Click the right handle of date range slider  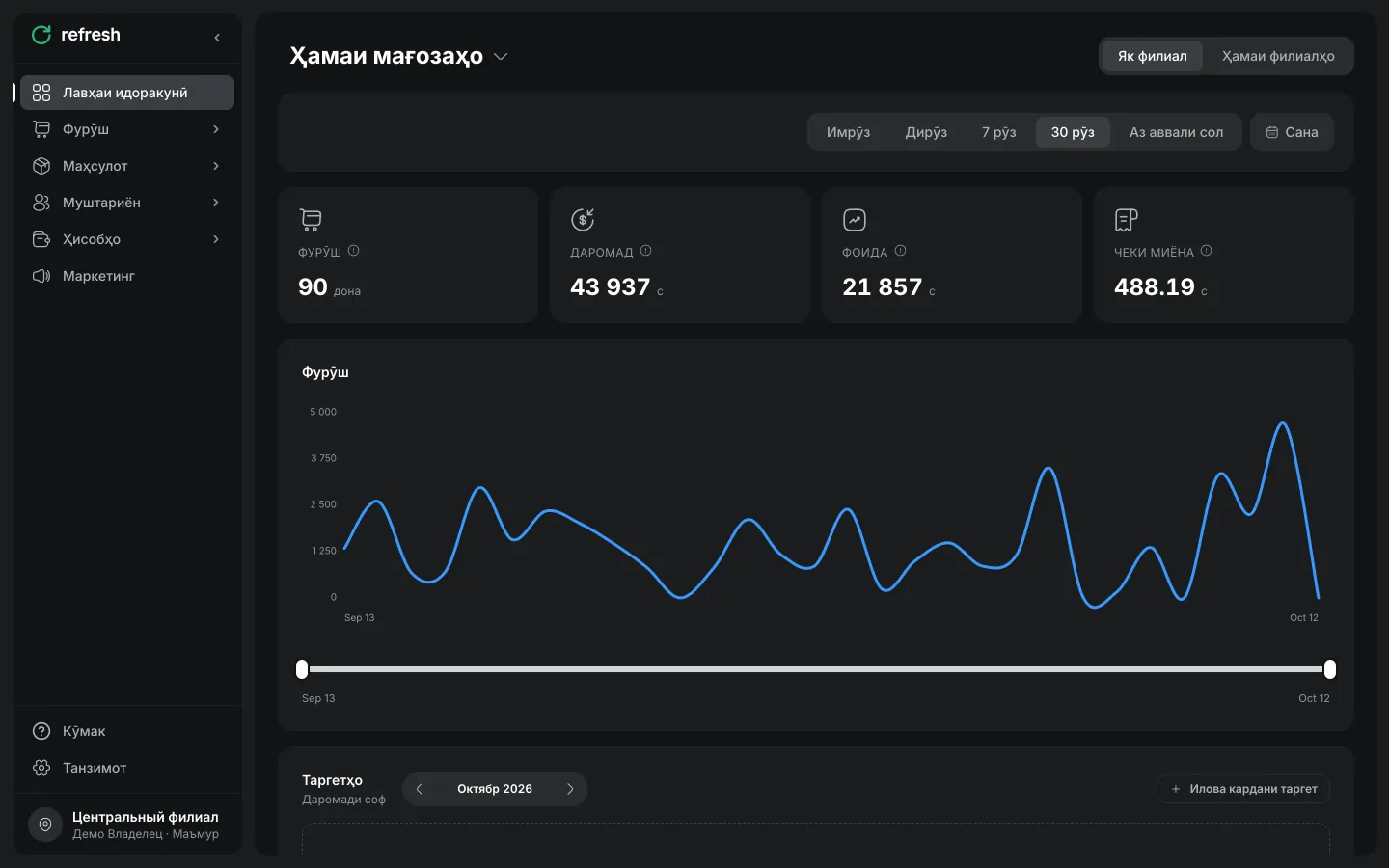[1330, 669]
